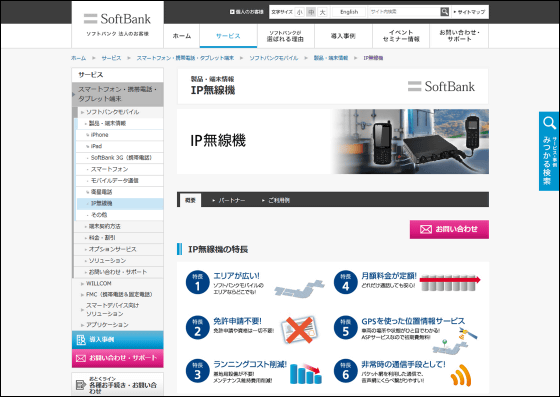Viewport: 560px width, 397px height.
Task: Open the blue side search tab
Action: pyautogui.click(x=549, y=151)
